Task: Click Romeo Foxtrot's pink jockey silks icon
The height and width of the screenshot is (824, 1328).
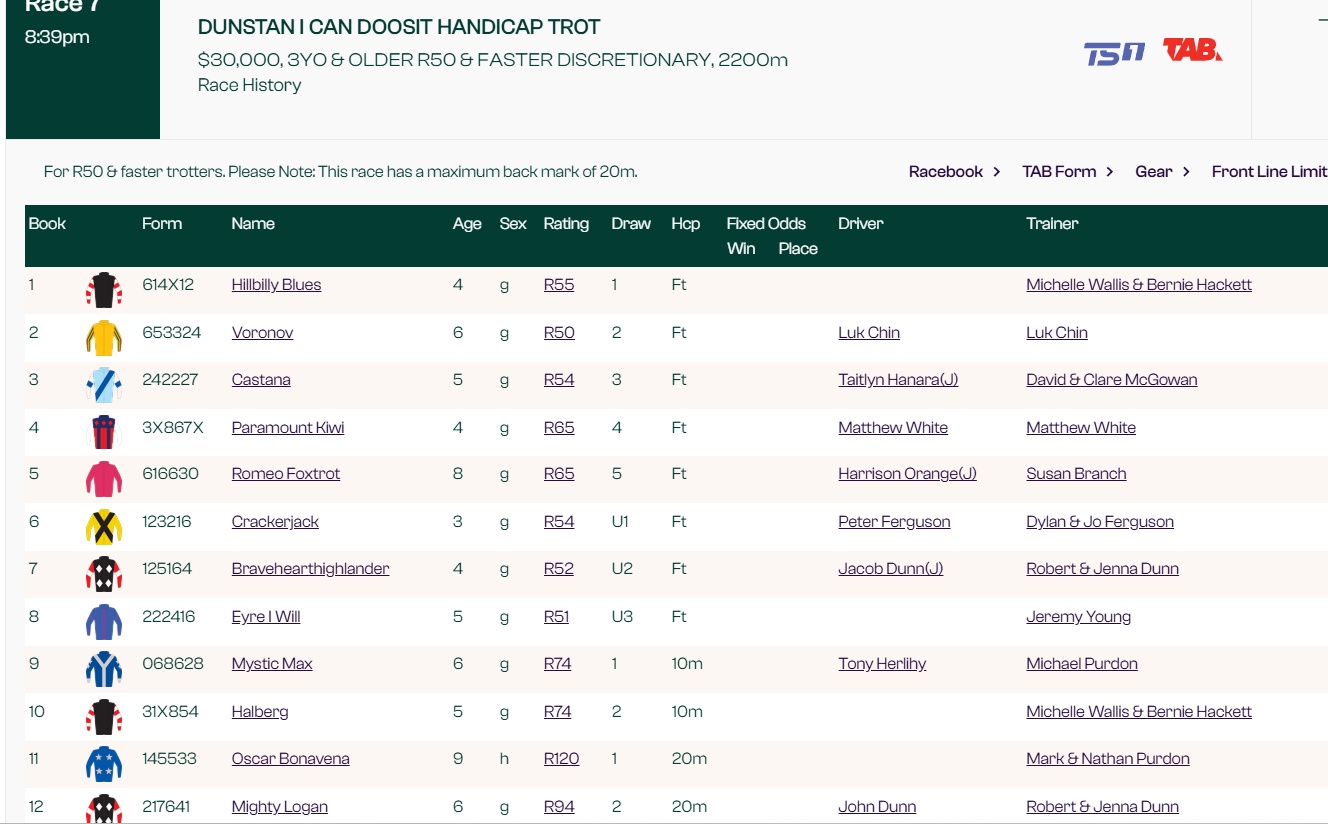Action: click(103, 478)
